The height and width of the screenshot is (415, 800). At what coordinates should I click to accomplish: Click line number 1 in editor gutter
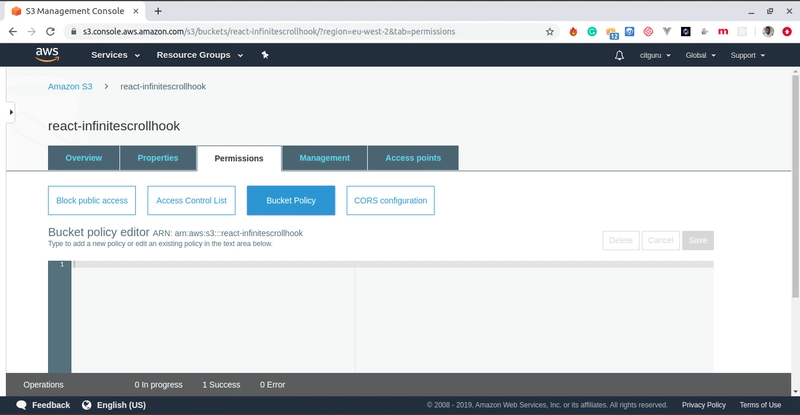tap(62, 264)
